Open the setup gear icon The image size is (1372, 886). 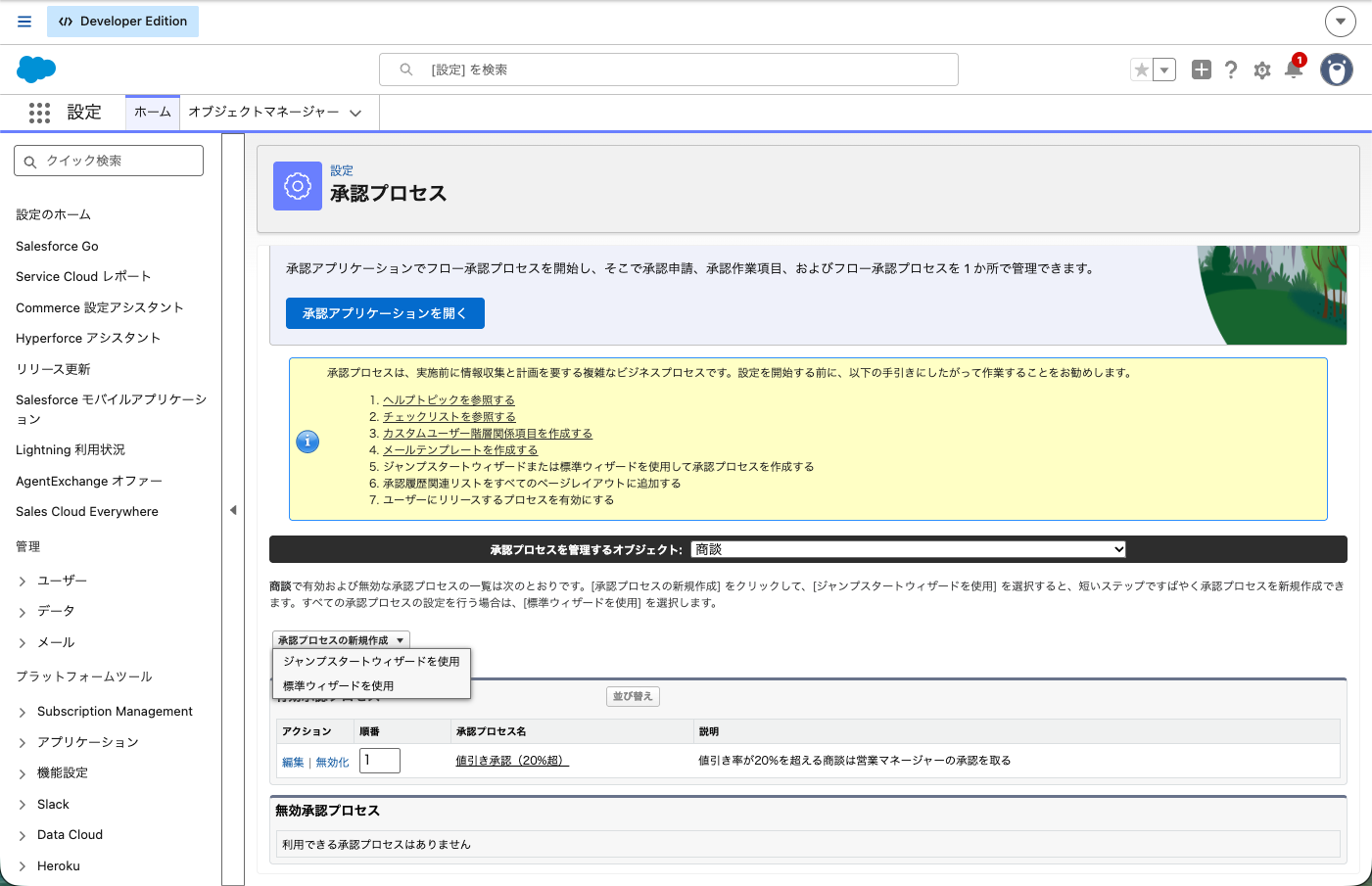coord(1262,70)
